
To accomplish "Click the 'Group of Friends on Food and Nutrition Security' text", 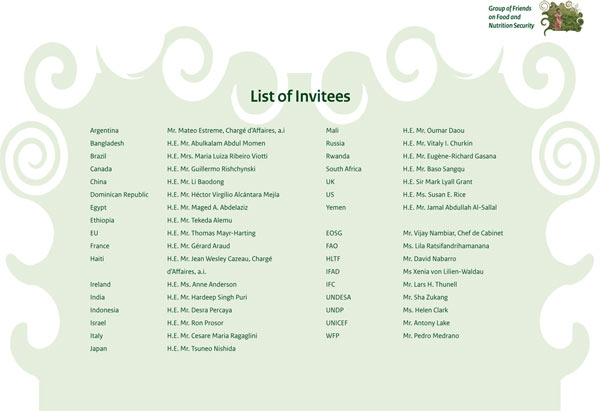I will [511, 17].
